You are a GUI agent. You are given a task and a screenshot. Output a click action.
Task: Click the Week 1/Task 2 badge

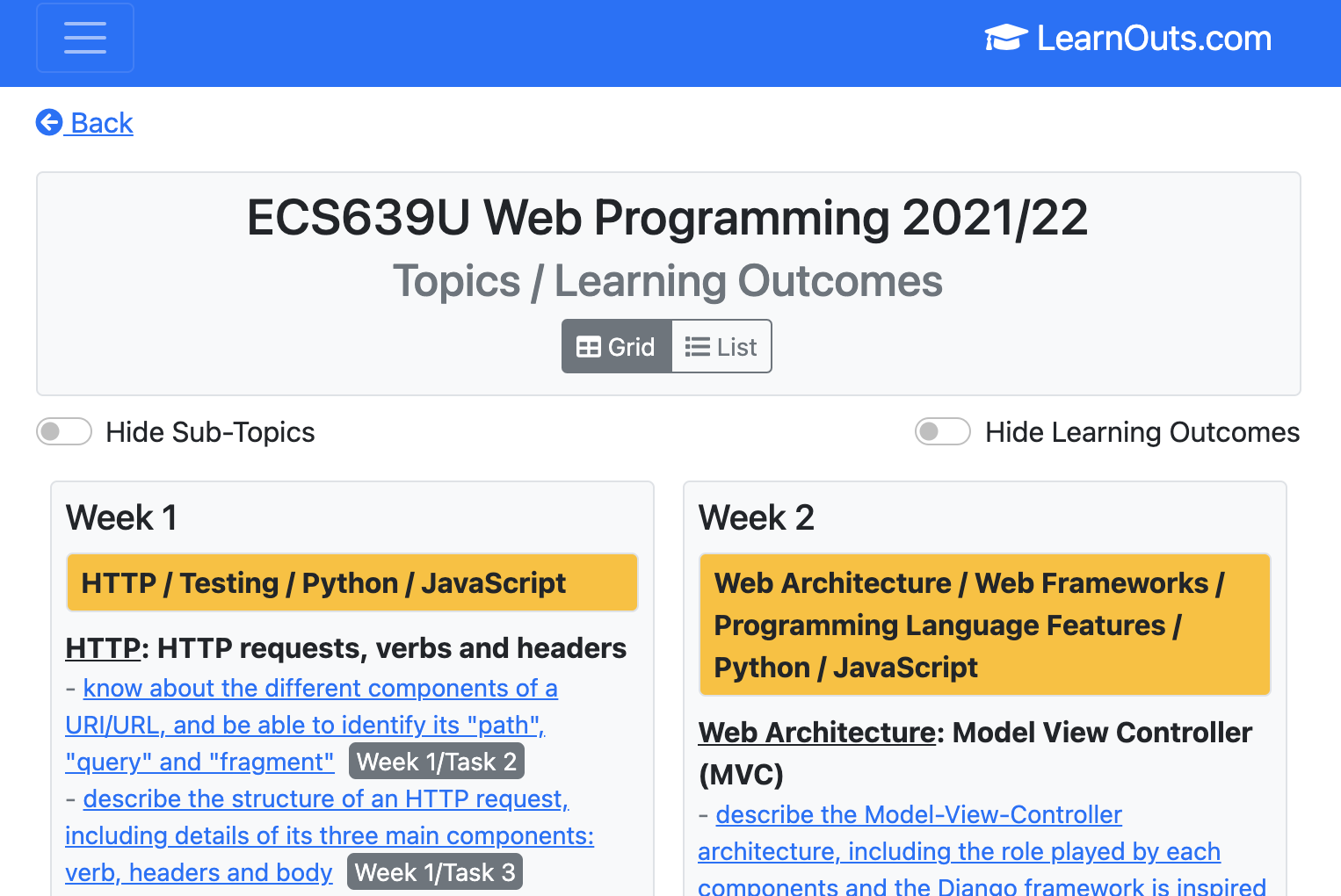click(436, 761)
